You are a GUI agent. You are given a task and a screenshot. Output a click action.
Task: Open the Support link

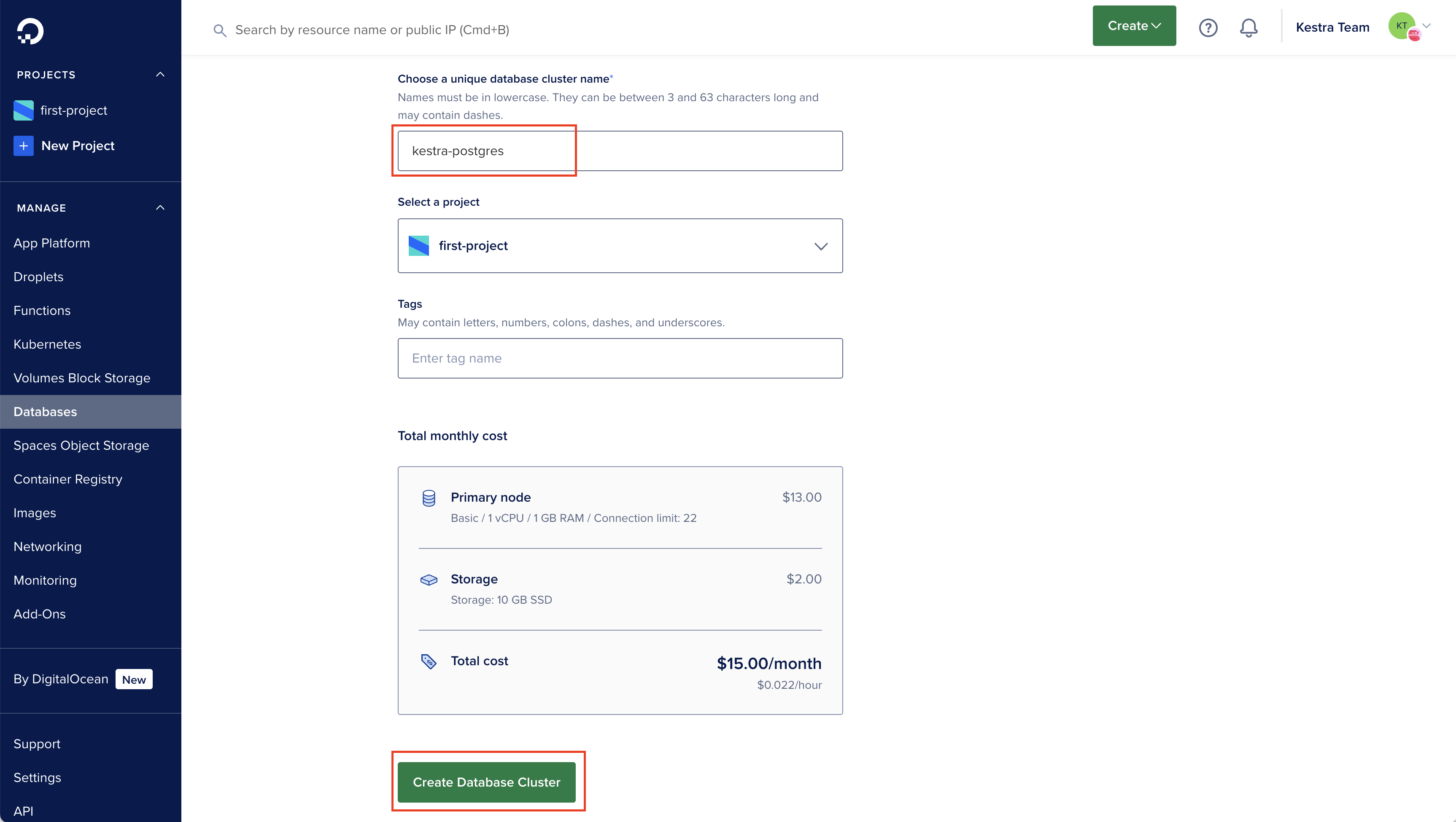(37, 744)
